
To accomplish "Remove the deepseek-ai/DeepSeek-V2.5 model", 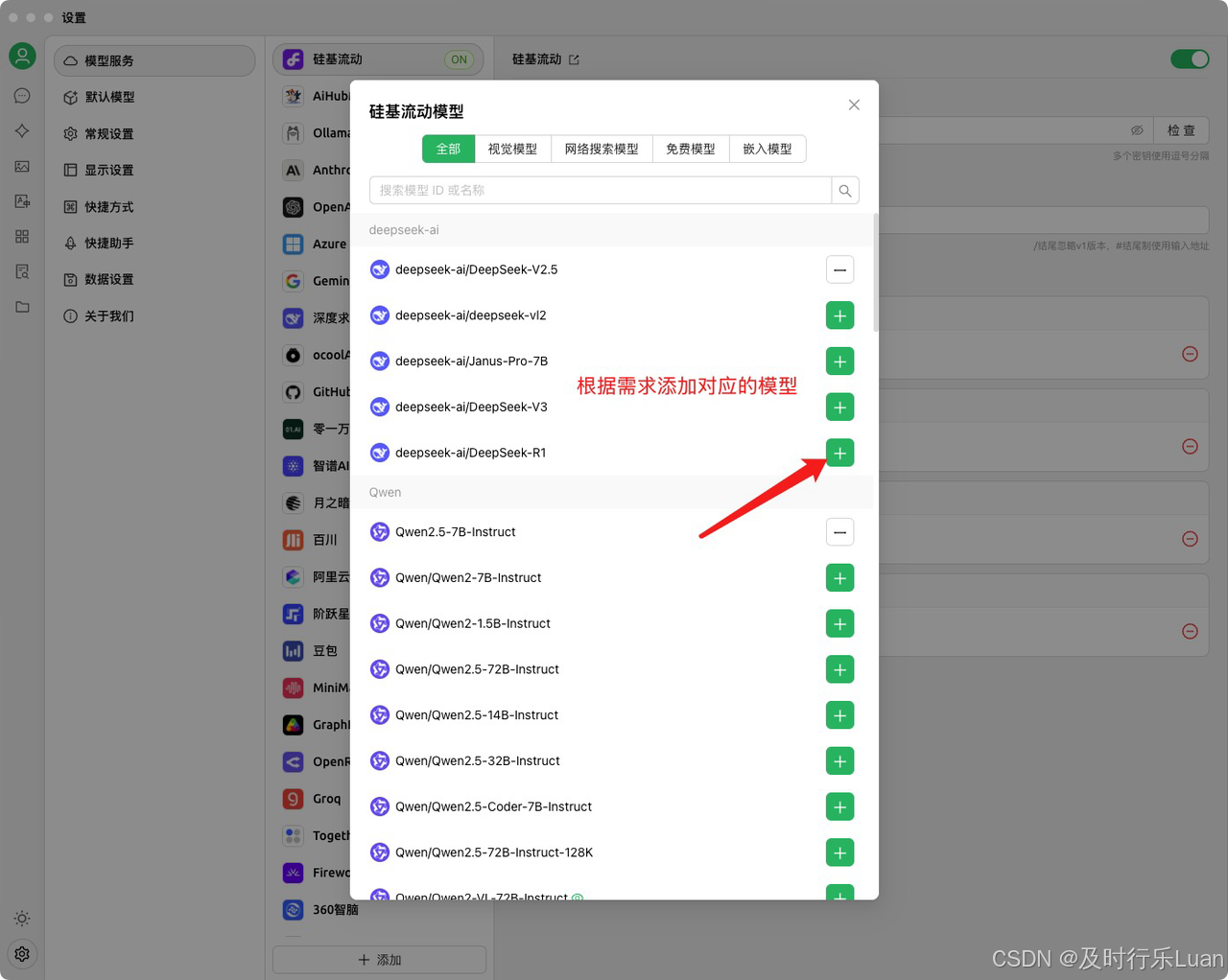I will click(x=839, y=269).
